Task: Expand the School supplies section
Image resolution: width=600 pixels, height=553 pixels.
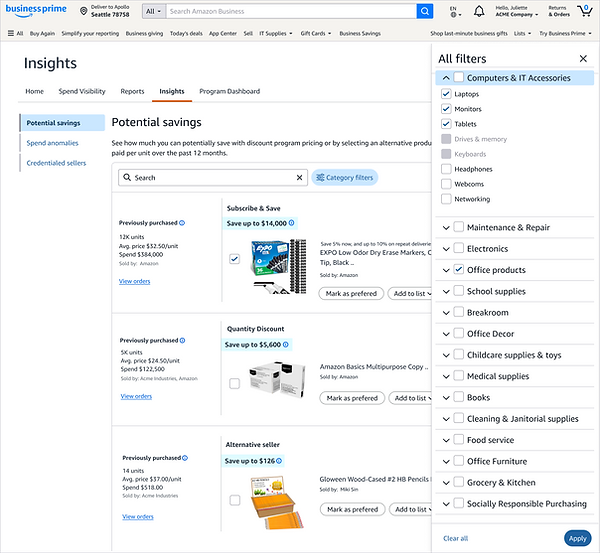Action: (x=446, y=292)
